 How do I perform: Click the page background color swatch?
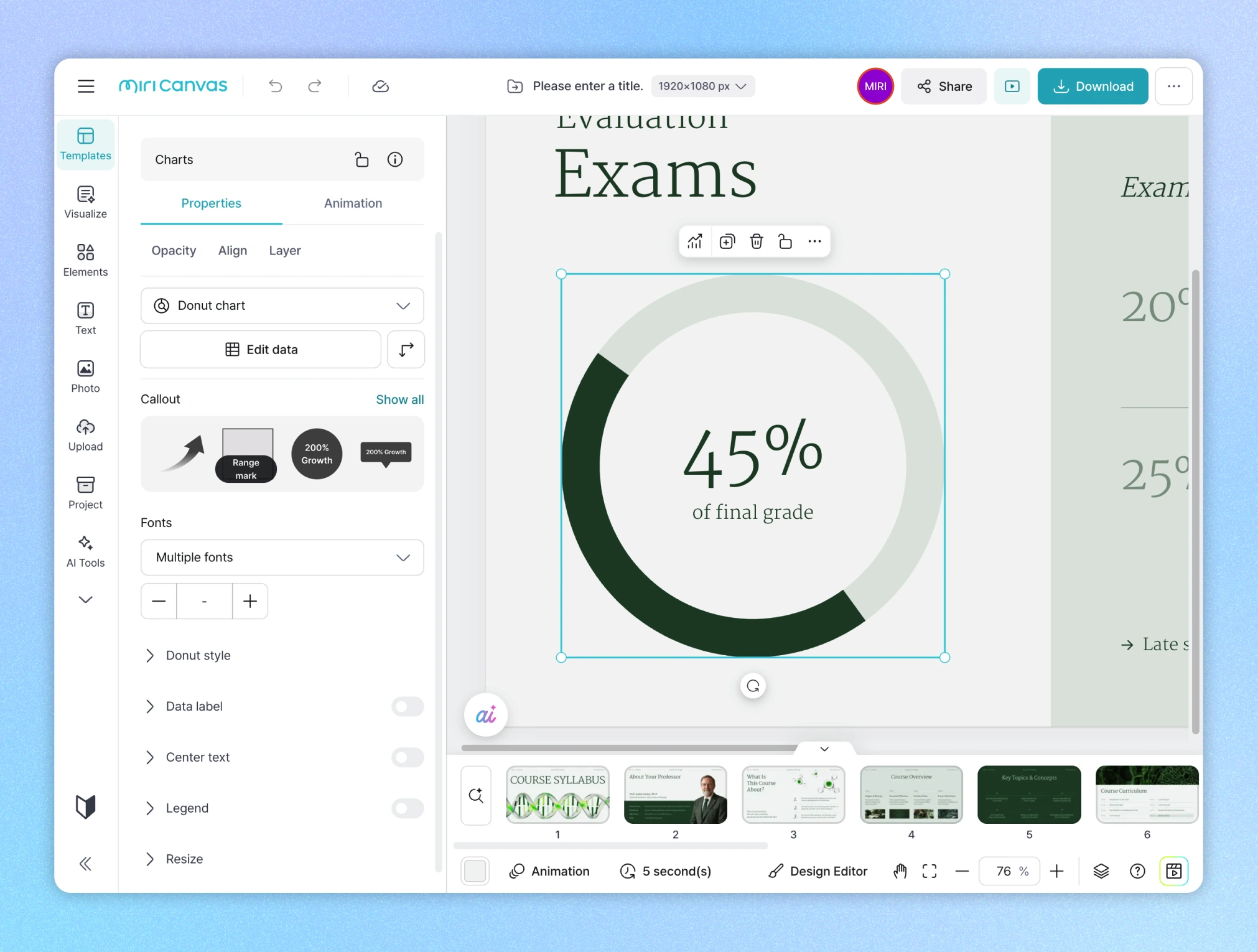click(475, 871)
